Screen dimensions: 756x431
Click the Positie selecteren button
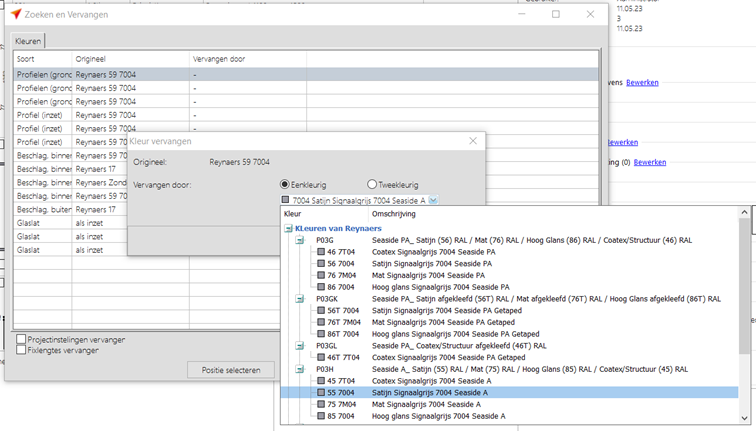(231, 370)
